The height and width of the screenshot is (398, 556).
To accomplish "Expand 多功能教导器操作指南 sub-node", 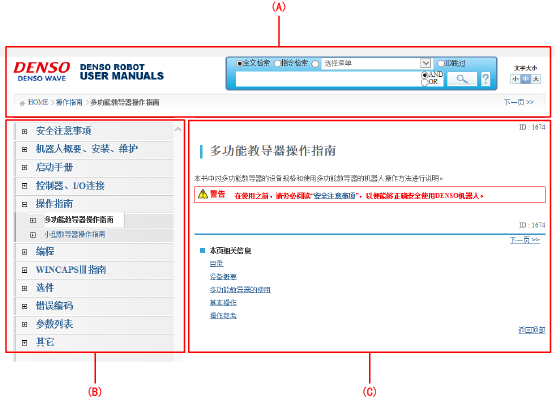I will (33, 220).
